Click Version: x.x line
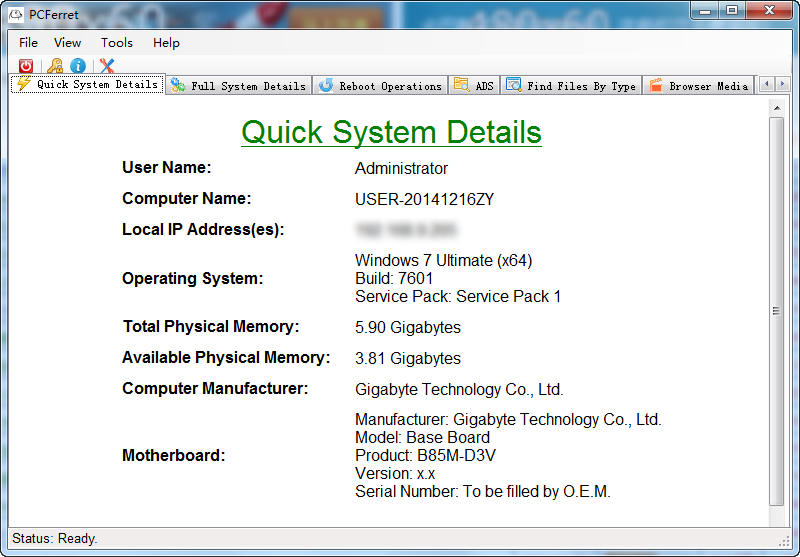Screen dimensions: 800x557 395,474
